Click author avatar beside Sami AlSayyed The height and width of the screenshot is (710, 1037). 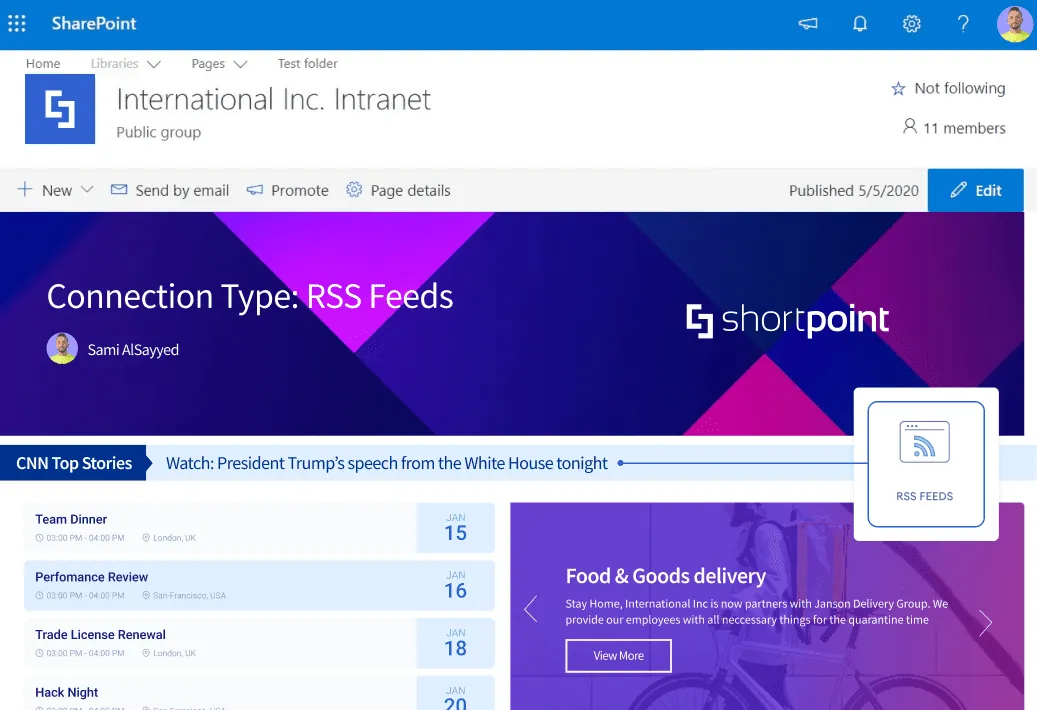click(x=62, y=348)
